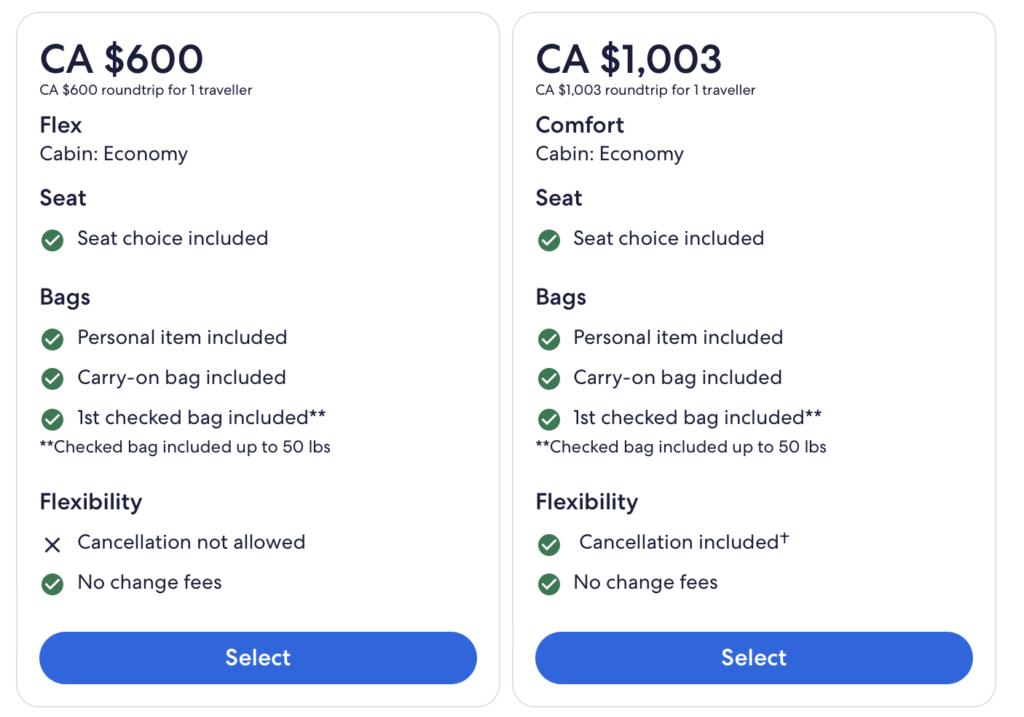This screenshot has height=717, width=1024.
Task: Select the Flex fare for CA $600
Action: [x=258, y=657]
